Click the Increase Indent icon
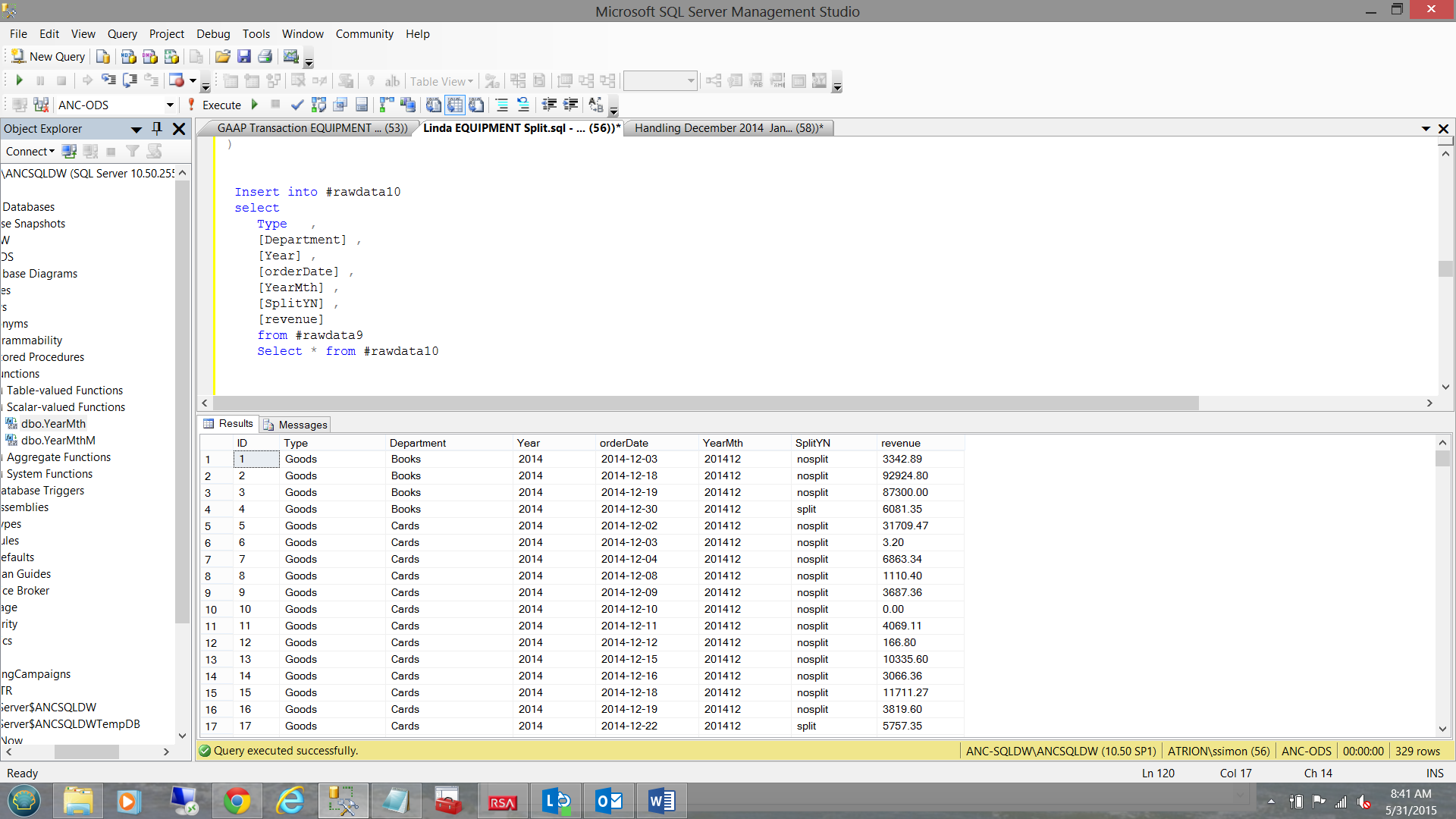1456x819 pixels. click(x=570, y=105)
